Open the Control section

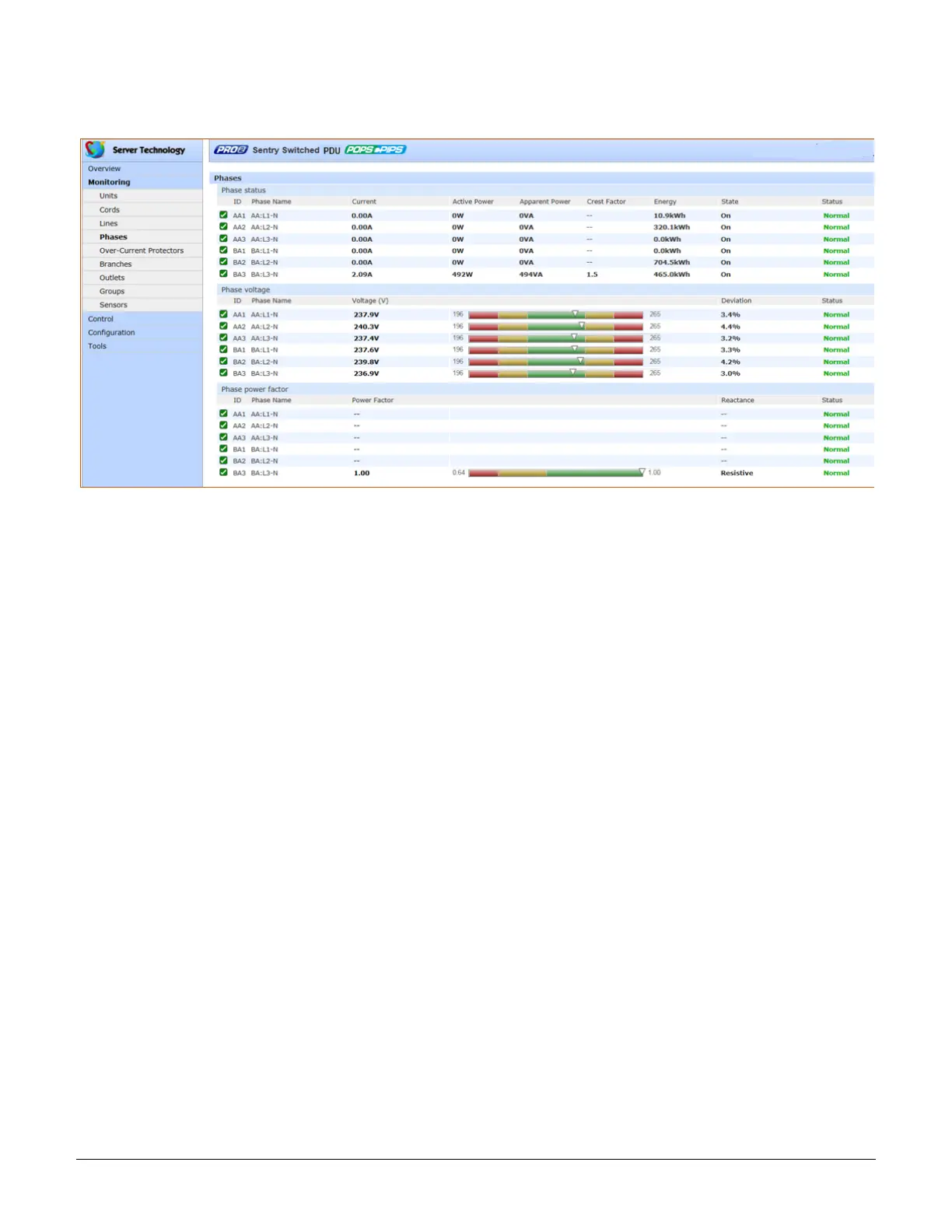tap(100, 319)
